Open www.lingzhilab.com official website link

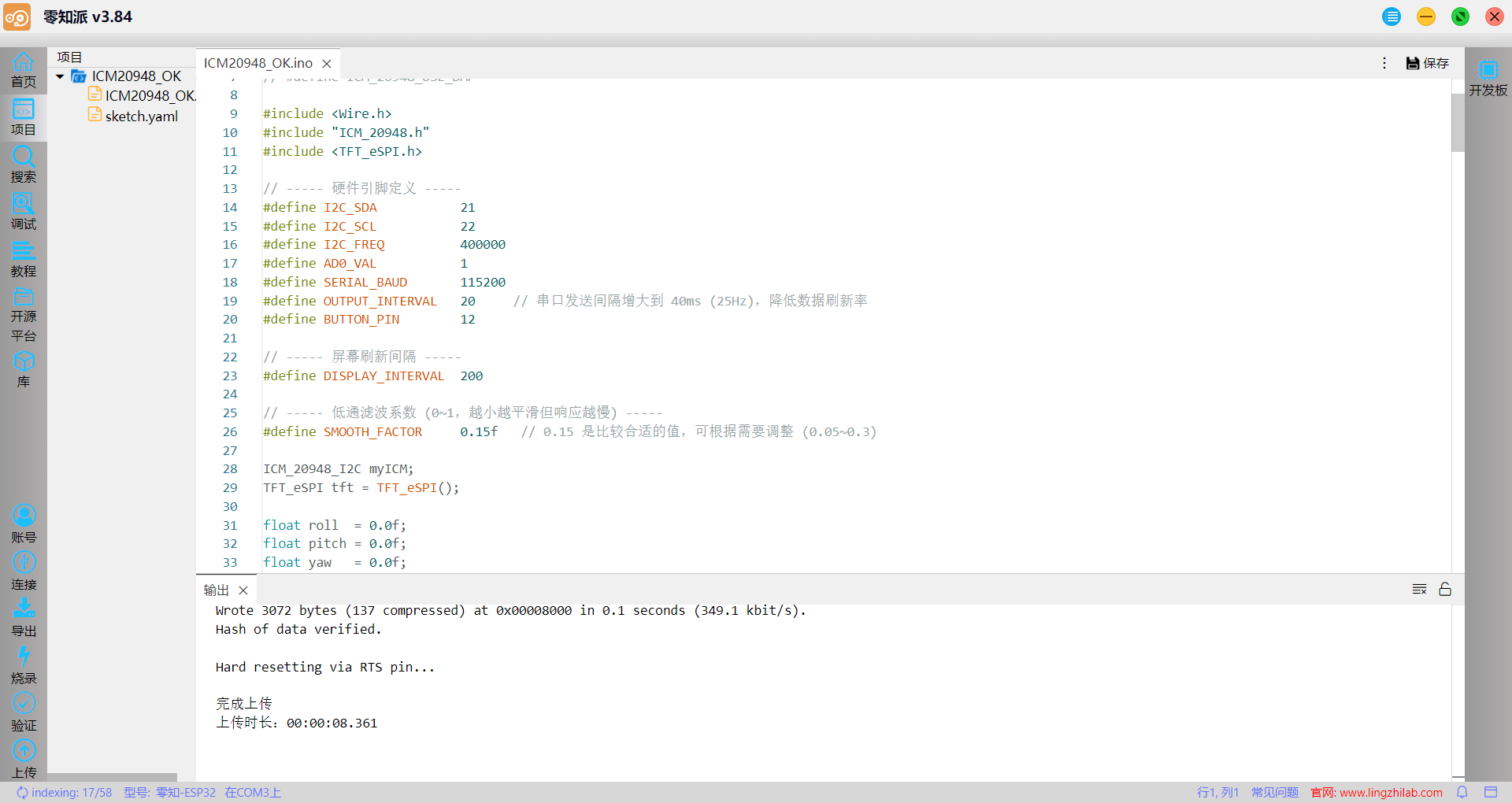coord(1391,793)
